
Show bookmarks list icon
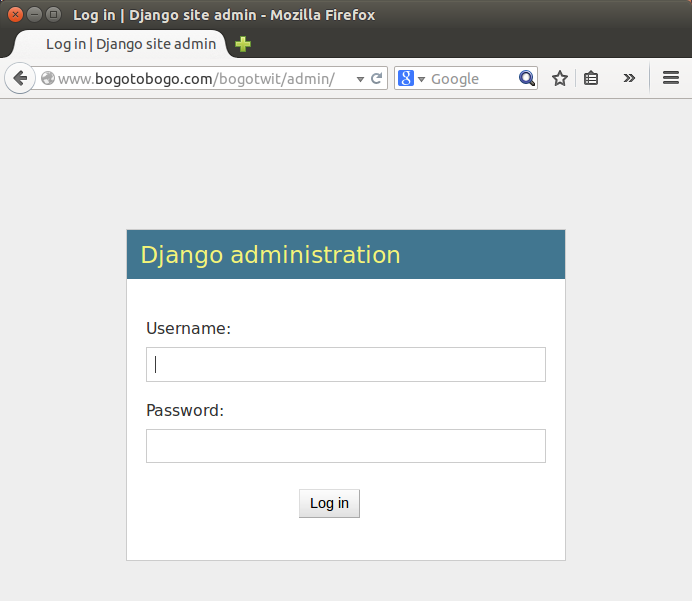point(591,79)
